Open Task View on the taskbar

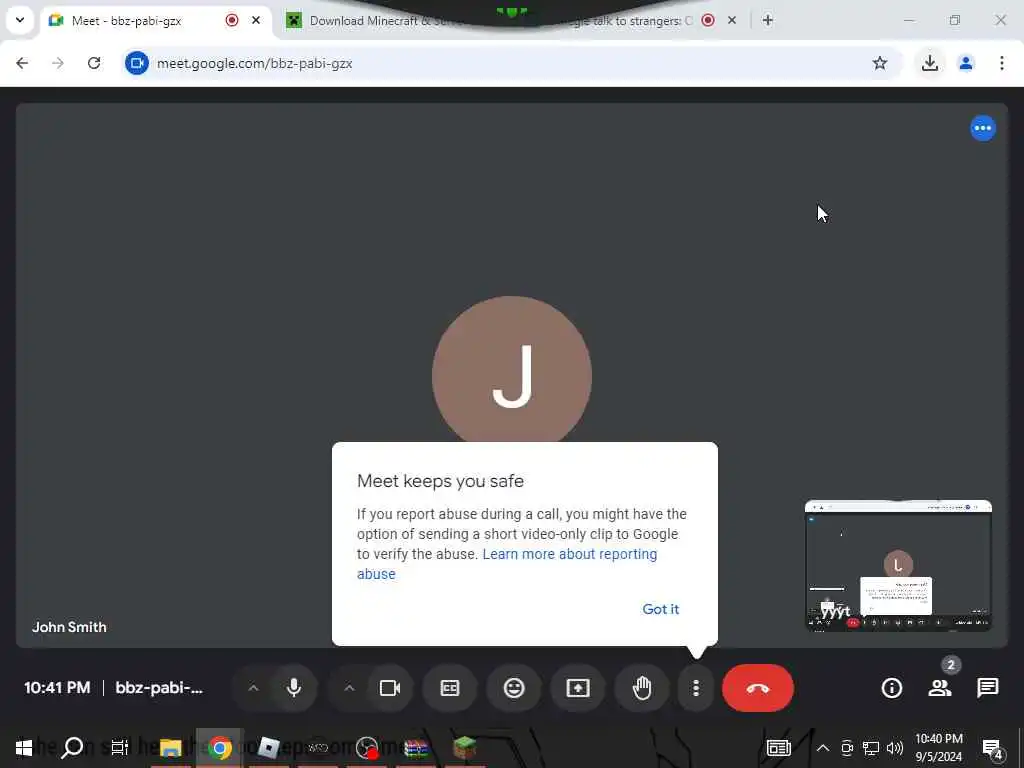[x=120, y=748]
